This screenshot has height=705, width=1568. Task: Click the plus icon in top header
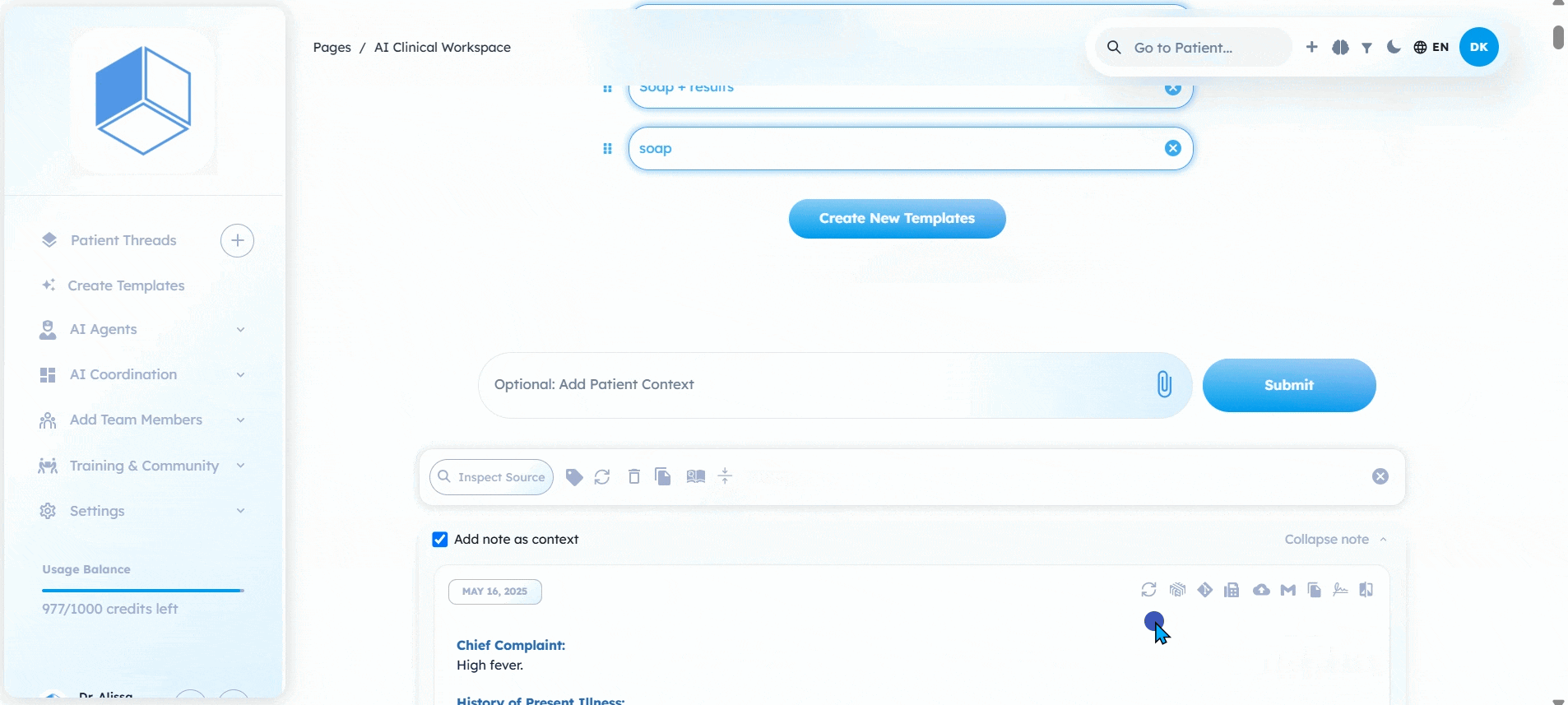click(x=1312, y=48)
